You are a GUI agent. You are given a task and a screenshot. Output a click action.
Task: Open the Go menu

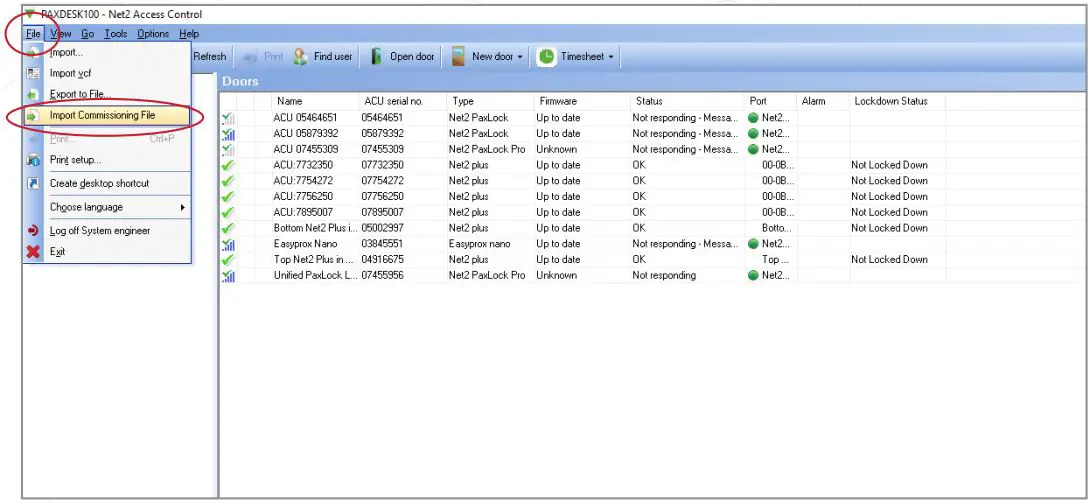click(x=87, y=33)
